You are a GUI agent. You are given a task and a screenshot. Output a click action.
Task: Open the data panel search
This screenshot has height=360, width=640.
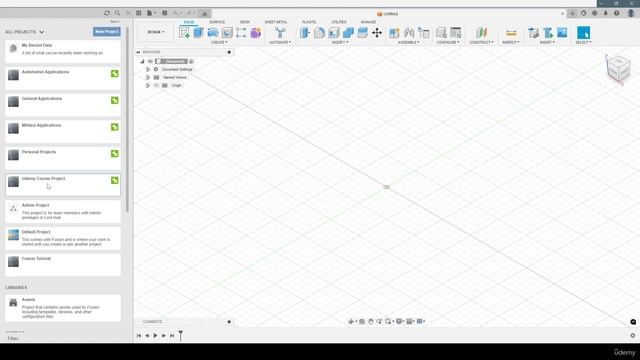(x=118, y=13)
